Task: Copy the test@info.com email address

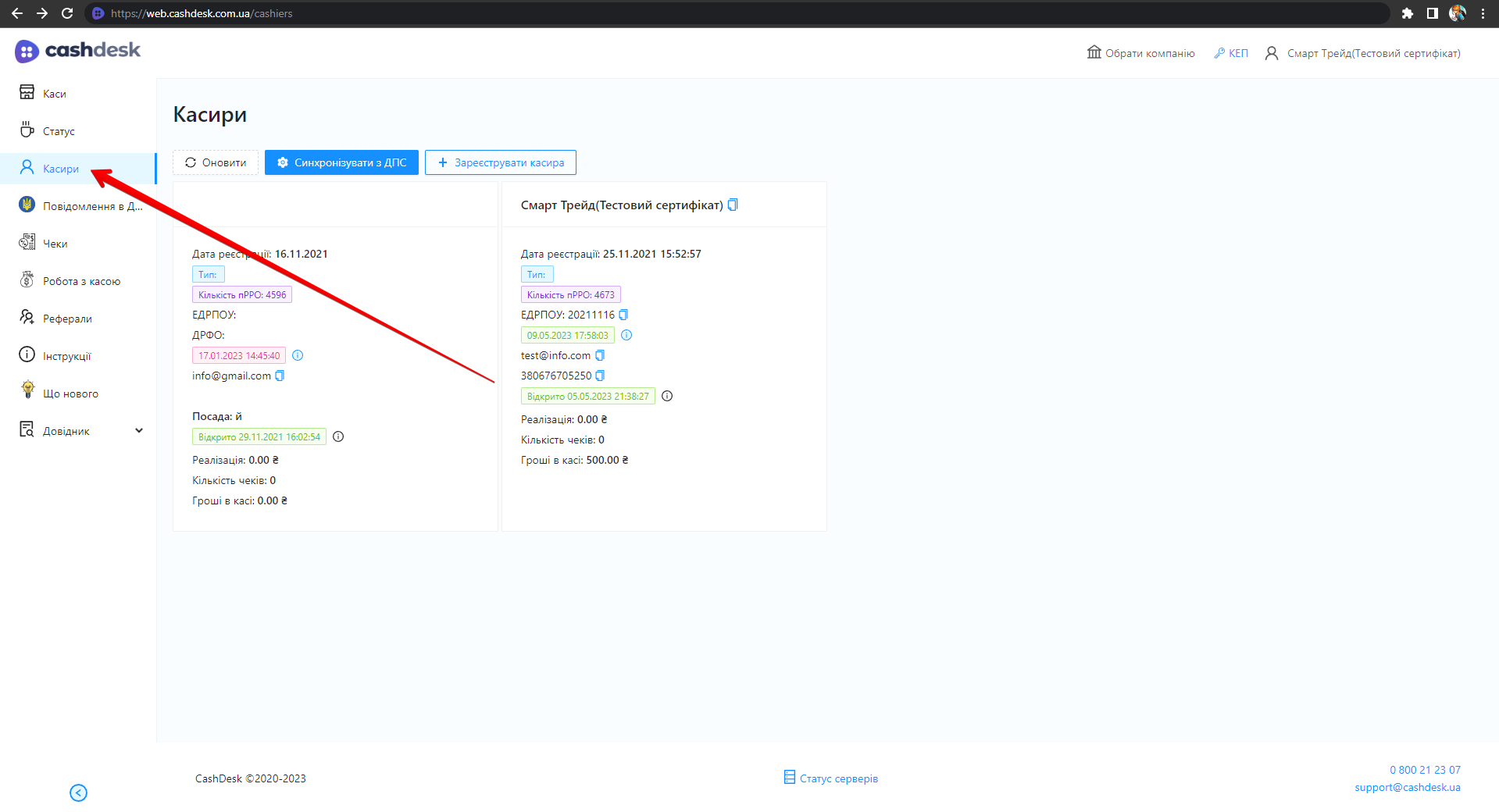Action: coord(600,355)
